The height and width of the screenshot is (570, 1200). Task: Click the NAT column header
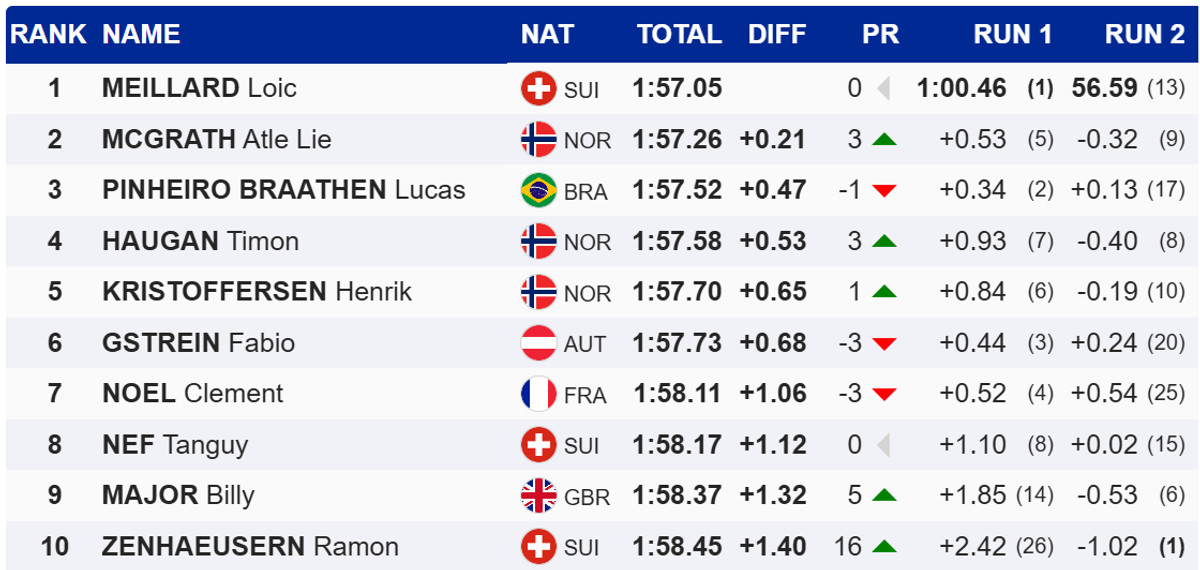(x=547, y=34)
